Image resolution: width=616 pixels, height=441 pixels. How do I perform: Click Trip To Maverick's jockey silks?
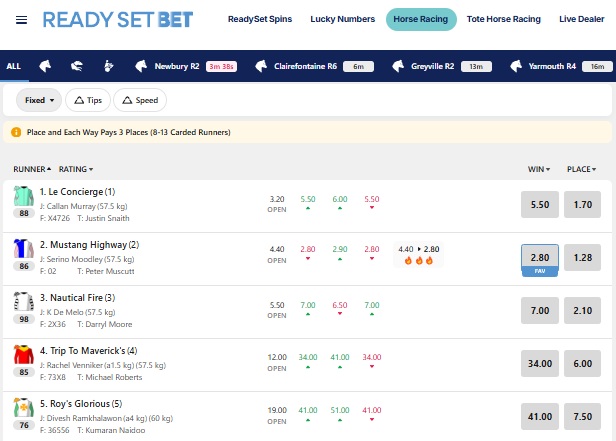coord(24,355)
